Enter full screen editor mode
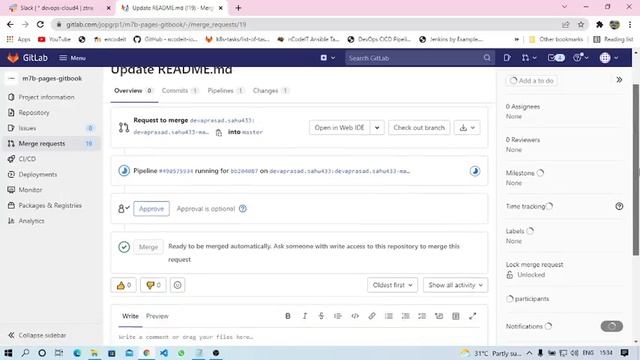The height and width of the screenshot is (360, 640). 473,316
